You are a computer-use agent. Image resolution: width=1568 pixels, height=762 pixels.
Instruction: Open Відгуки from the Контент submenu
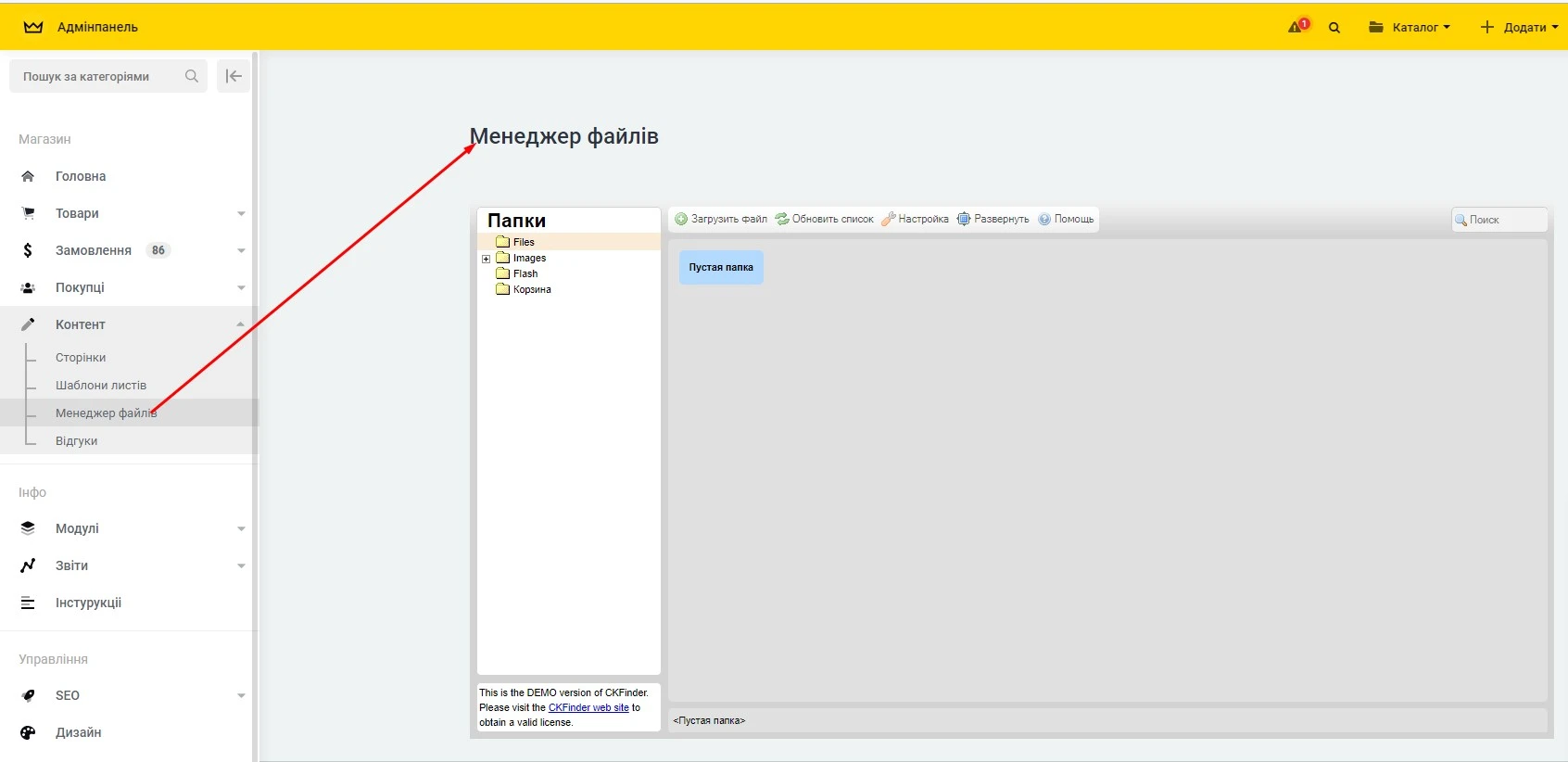coord(76,441)
